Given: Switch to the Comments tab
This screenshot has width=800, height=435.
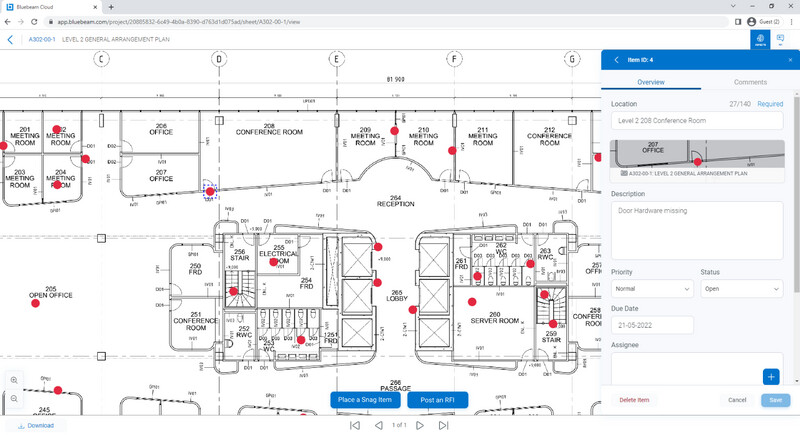Looking at the screenshot, I should tap(750, 82).
